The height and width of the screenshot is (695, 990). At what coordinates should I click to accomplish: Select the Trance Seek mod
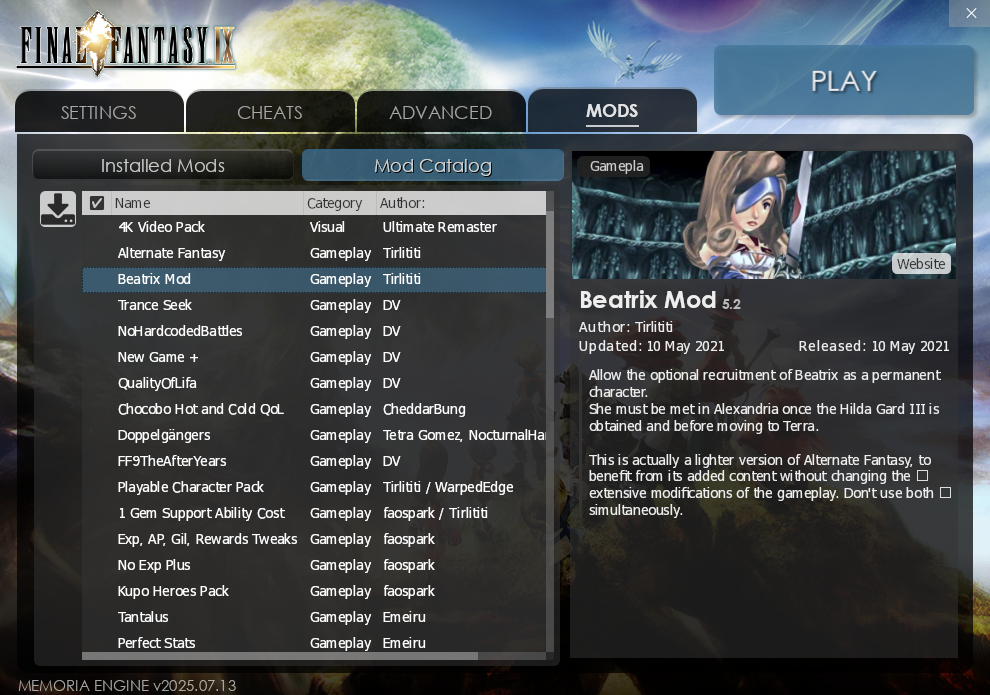tap(314, 305)
